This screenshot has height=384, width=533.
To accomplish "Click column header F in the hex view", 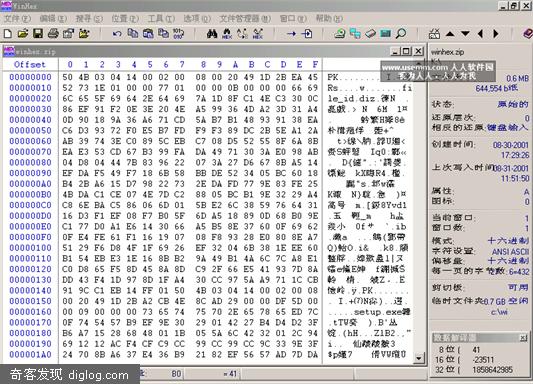I will point(315,64).
